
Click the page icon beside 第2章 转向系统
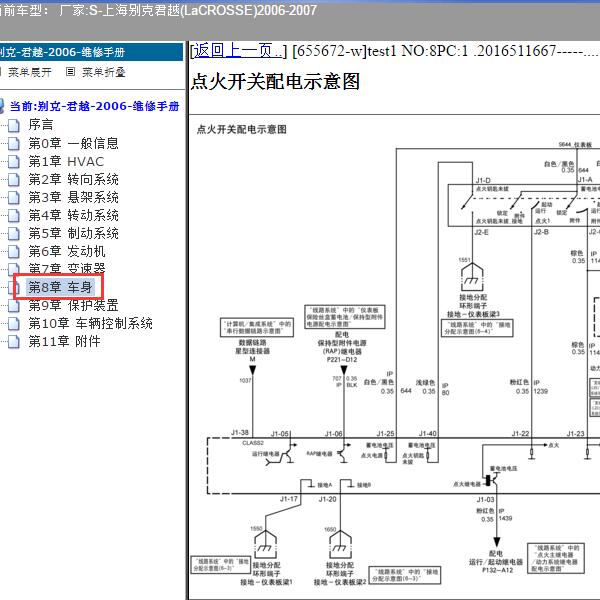[x=13, y=179]
